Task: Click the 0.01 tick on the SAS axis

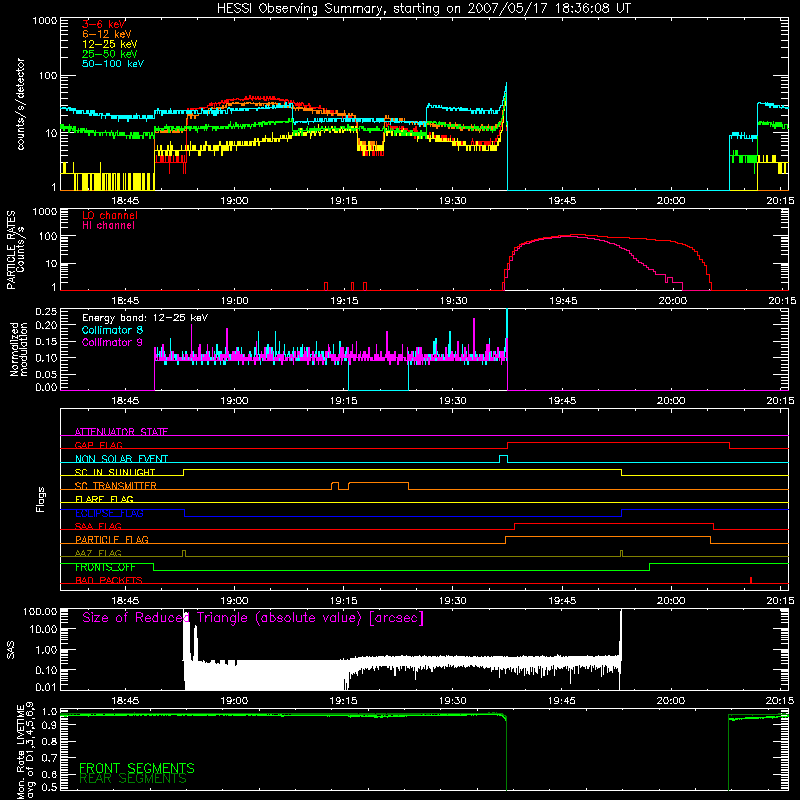Action: click(46, 687)
